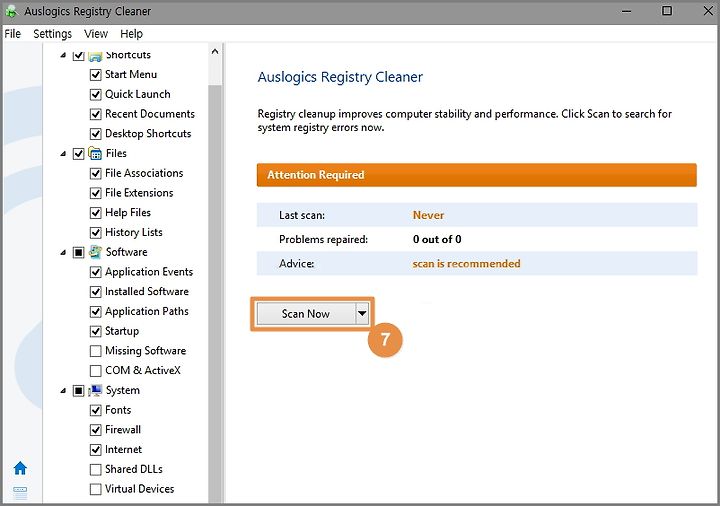Toggle the Recent Documents checkbox
The width and height of the screenshot is (720, 506).
tap(96, 114)
